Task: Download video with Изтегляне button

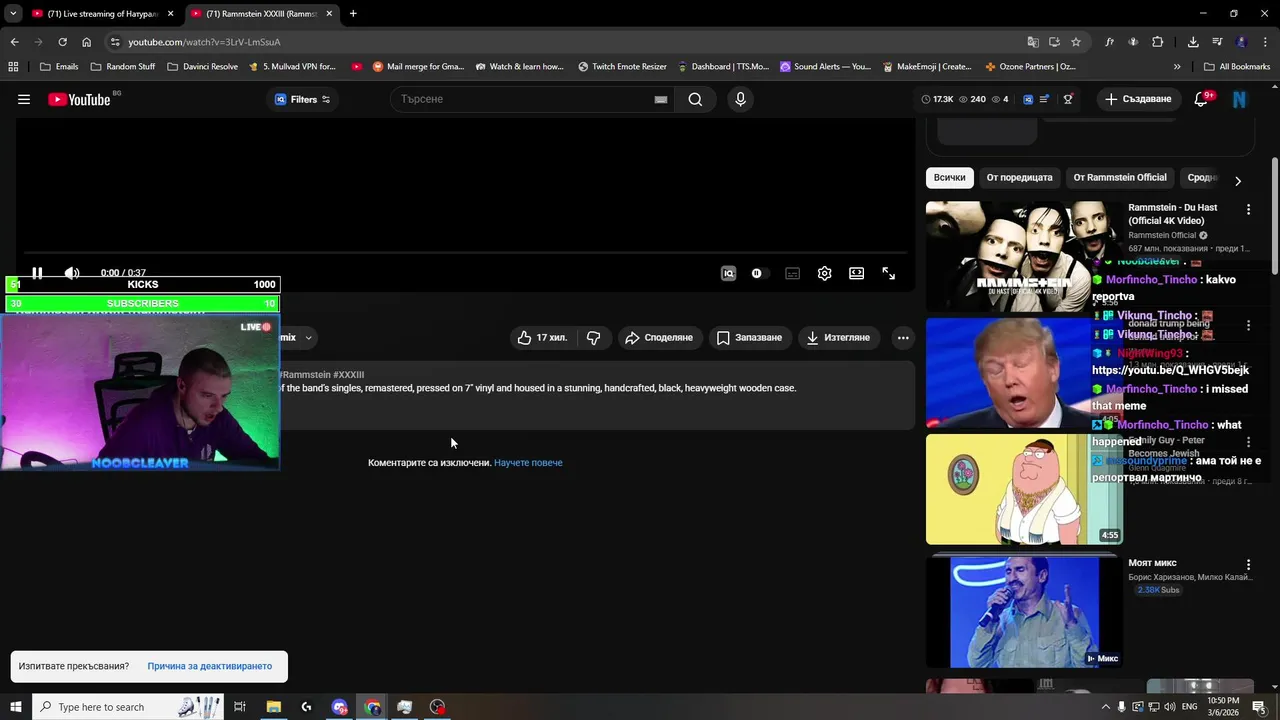Action: pyautogui.click(x=838, y=338)
